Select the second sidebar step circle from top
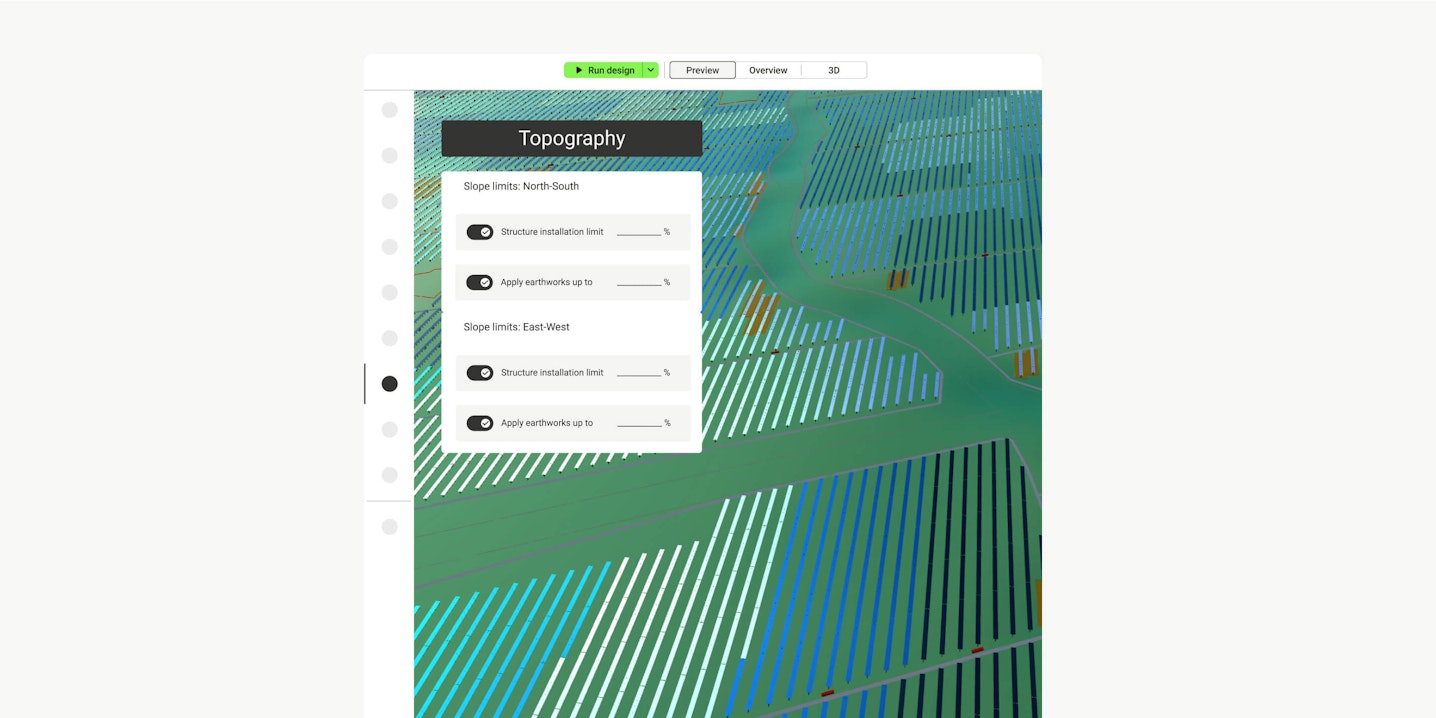 (x=390, y=156)
